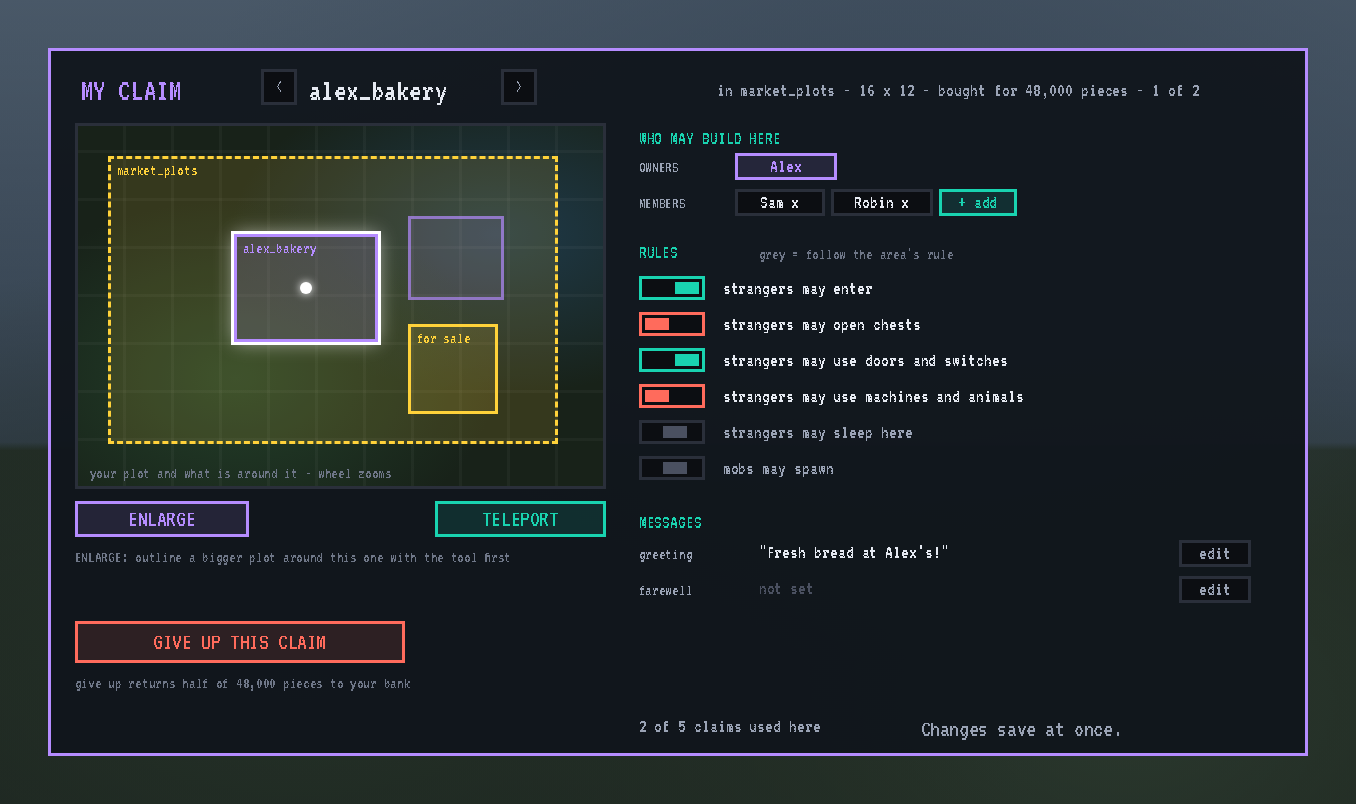Click the farewell 'not set' value
This screenshot has height=804, width=1356.
click(786, 589)
